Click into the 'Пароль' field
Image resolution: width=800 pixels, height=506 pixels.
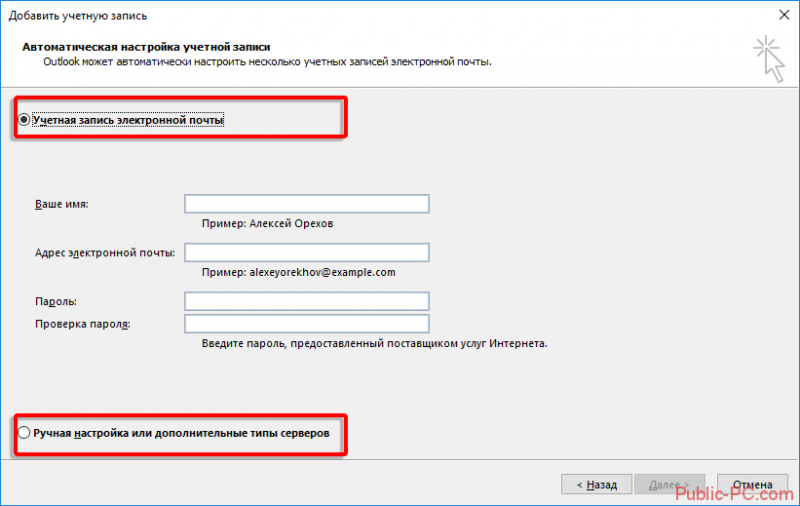click(307, 301)
